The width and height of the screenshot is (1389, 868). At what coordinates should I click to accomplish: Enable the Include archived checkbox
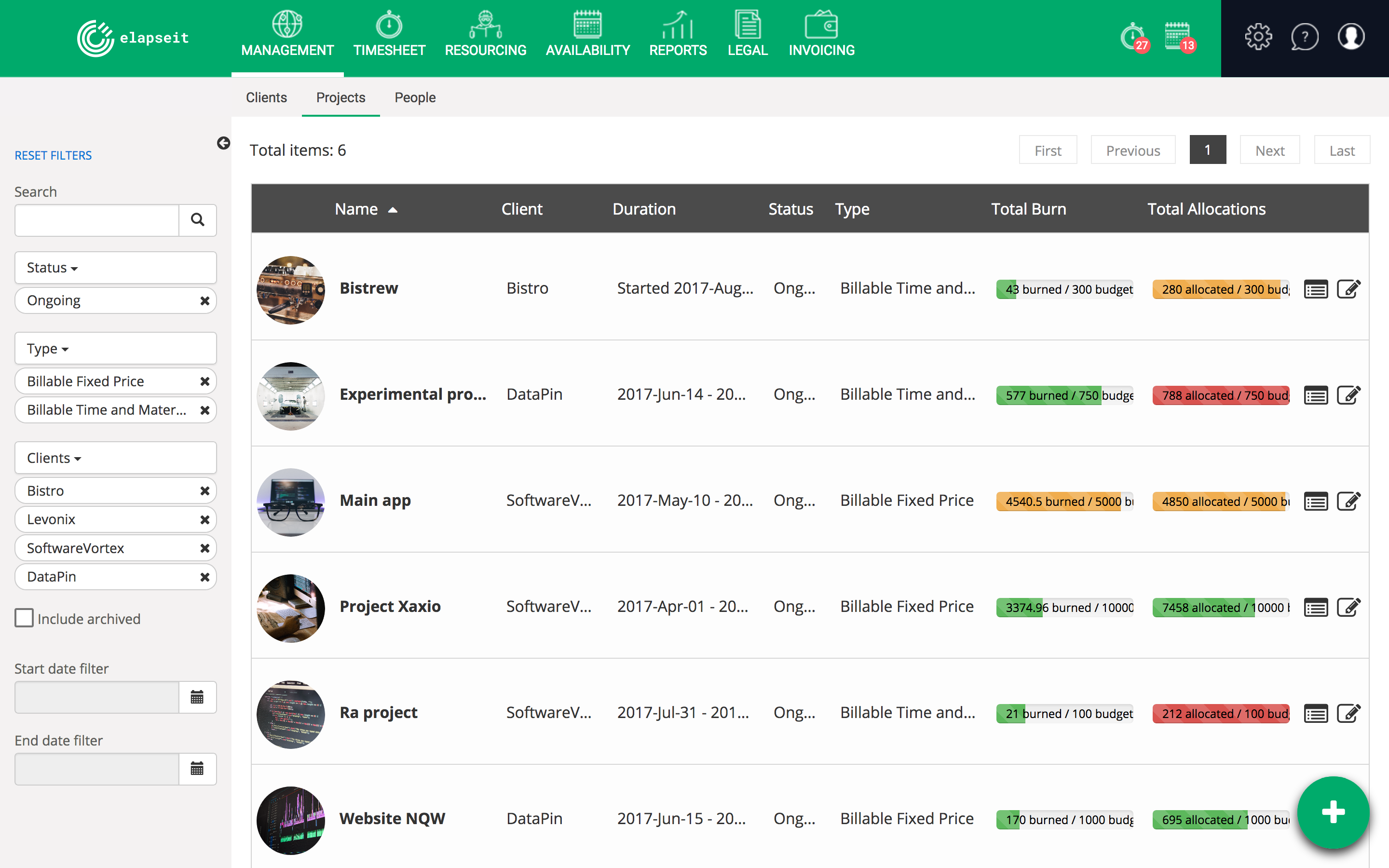(24, 618)
